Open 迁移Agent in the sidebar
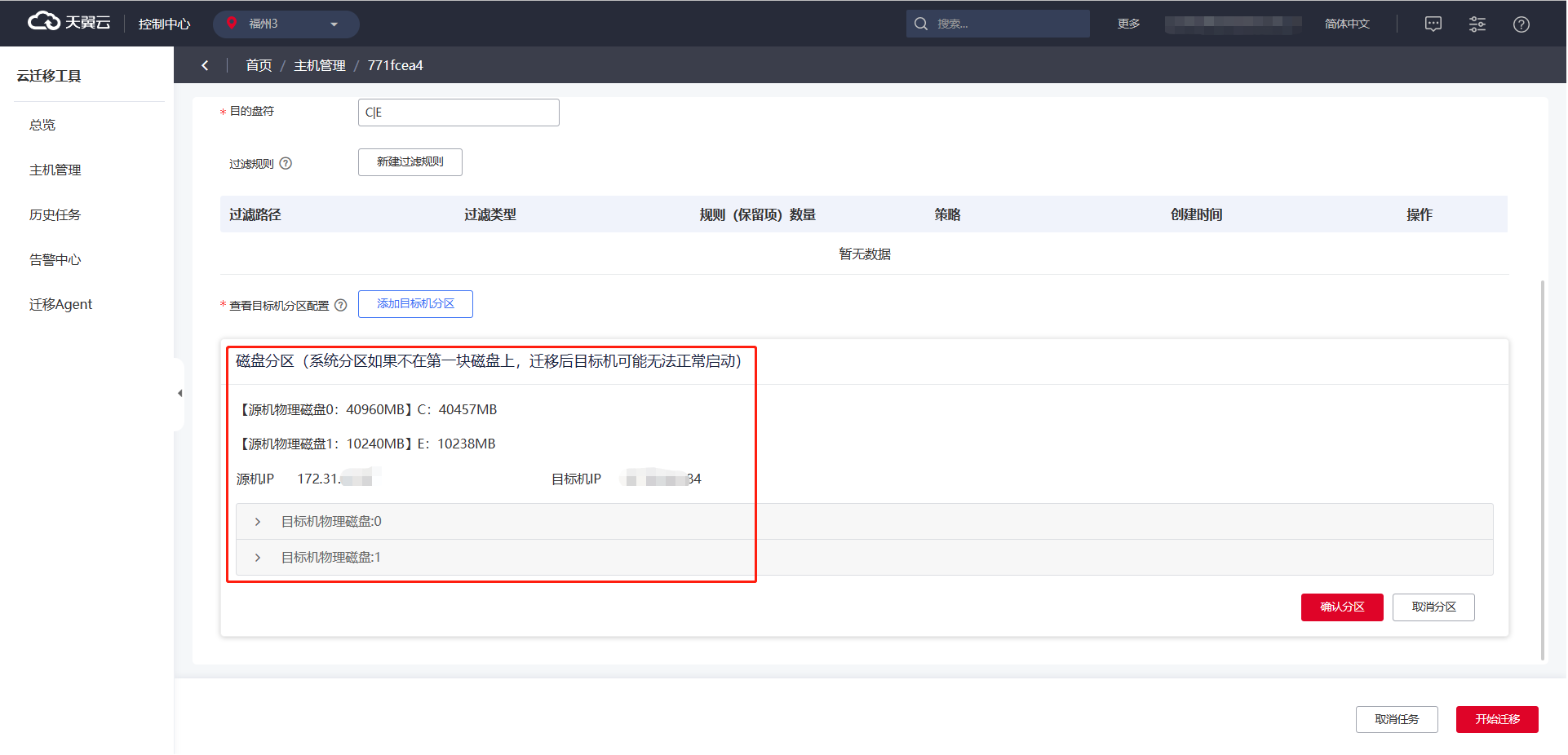 (61, 304)
